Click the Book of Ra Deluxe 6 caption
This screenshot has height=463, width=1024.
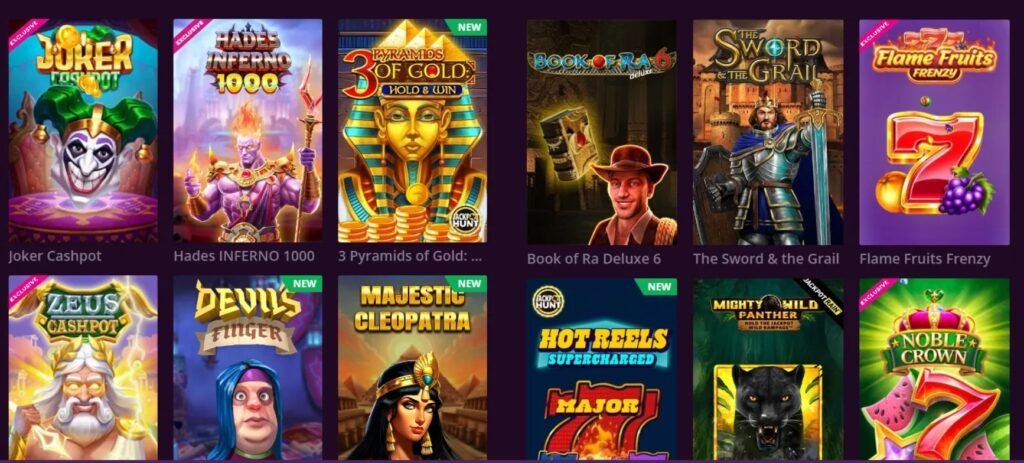click(594, 259)
